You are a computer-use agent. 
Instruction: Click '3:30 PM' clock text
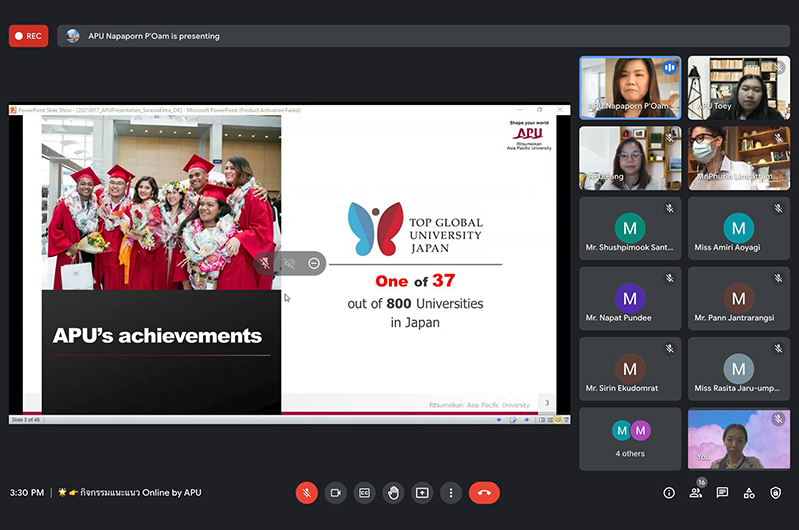[x=27, y=493]
